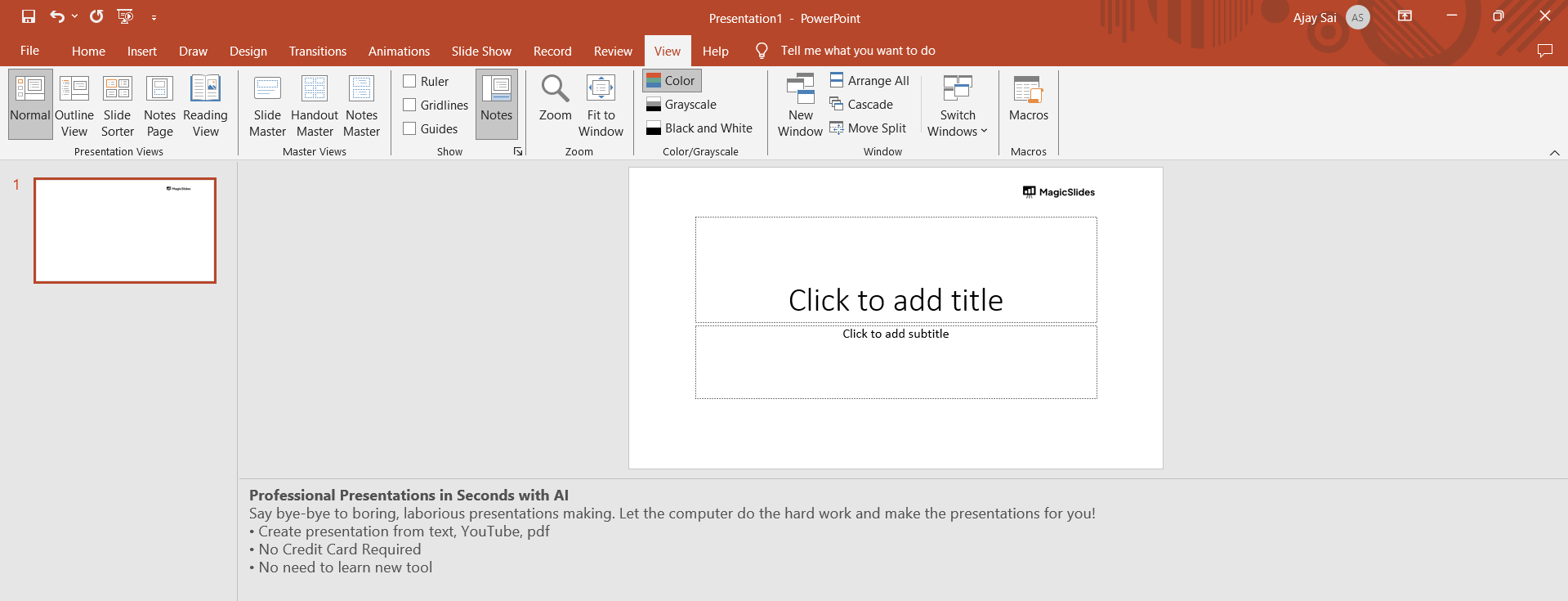This screenshot has width=1568, height=601.
Task: Click the Cascade windows button
Action: 861,104
